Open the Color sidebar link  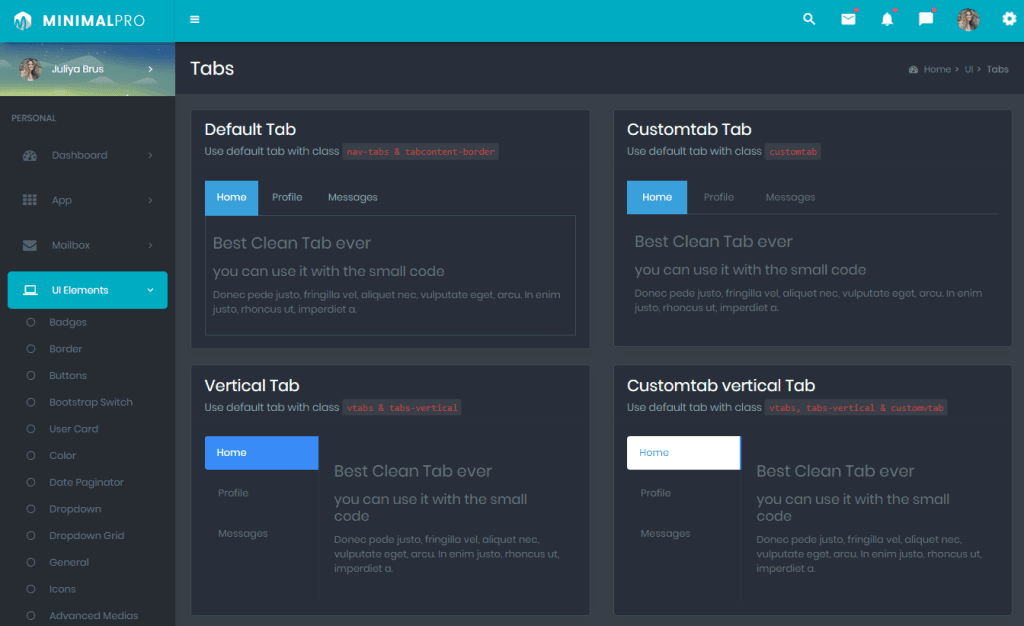(63, 456)
